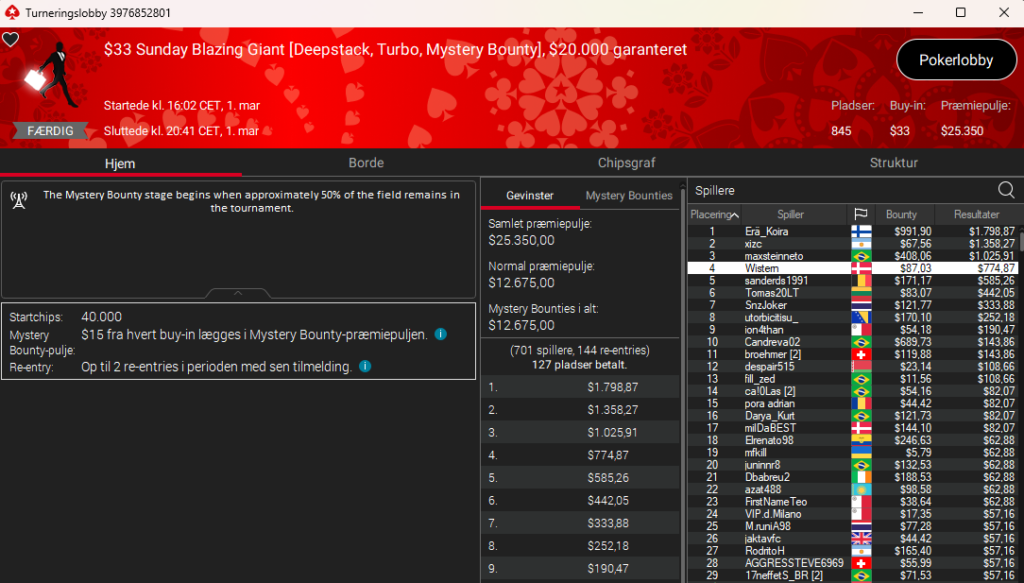Click info icon beside Mystery Bounty-præmiepuljen text

pyautogui.click(x=441, y=335)
